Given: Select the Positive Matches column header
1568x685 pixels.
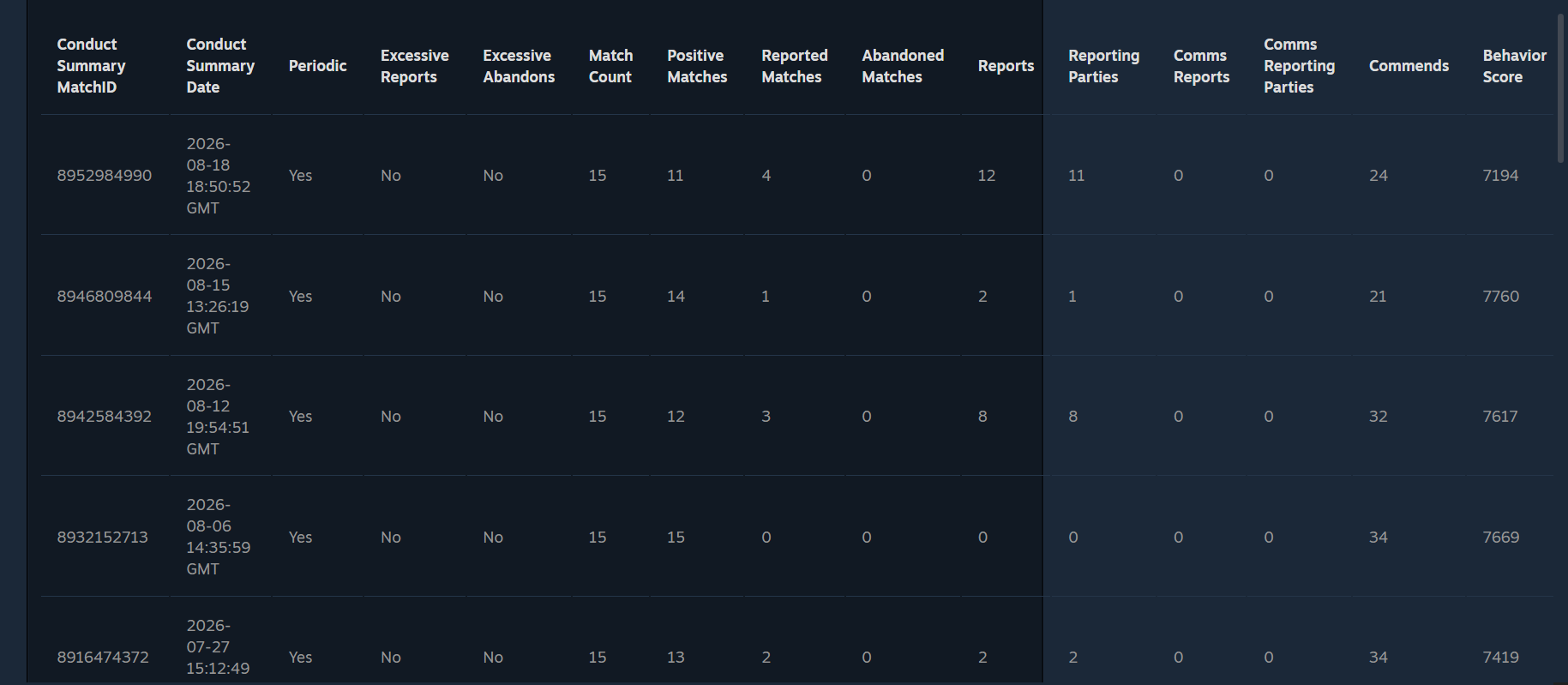Looking at the screenshot, I should coord(697,66).
